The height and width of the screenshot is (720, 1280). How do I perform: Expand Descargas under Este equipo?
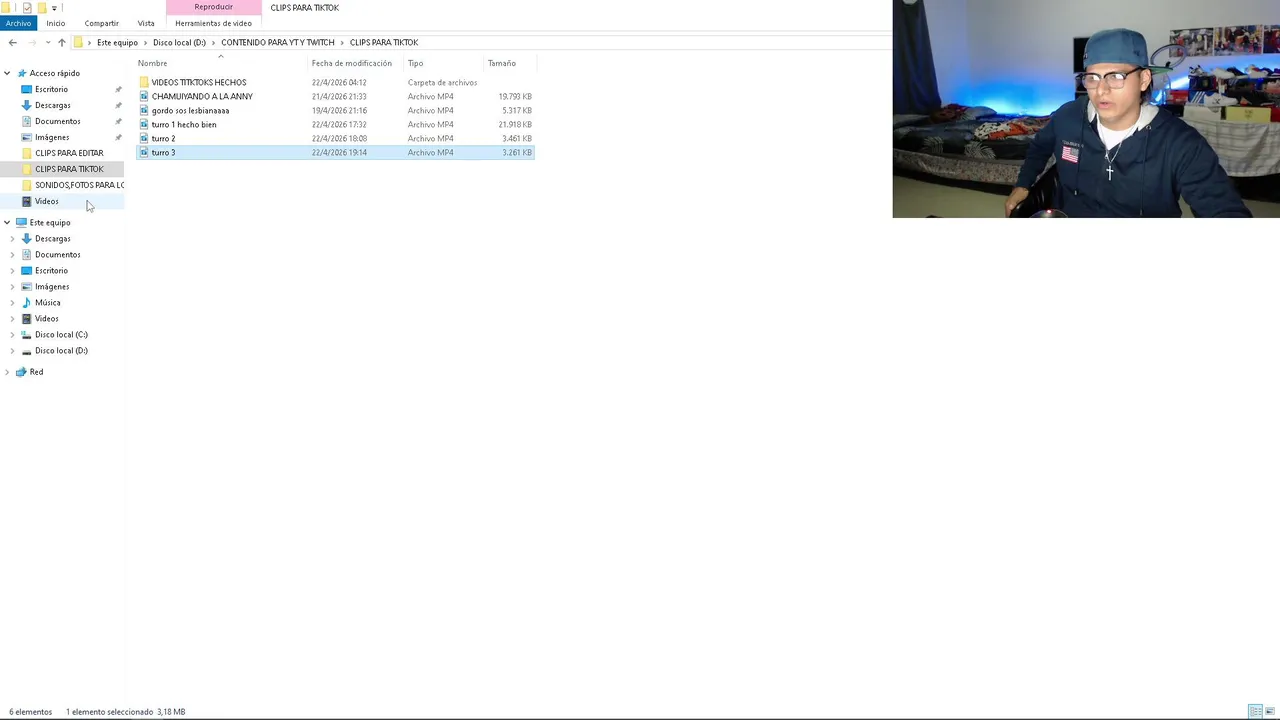pyautogui.click(x=12, y=238)
